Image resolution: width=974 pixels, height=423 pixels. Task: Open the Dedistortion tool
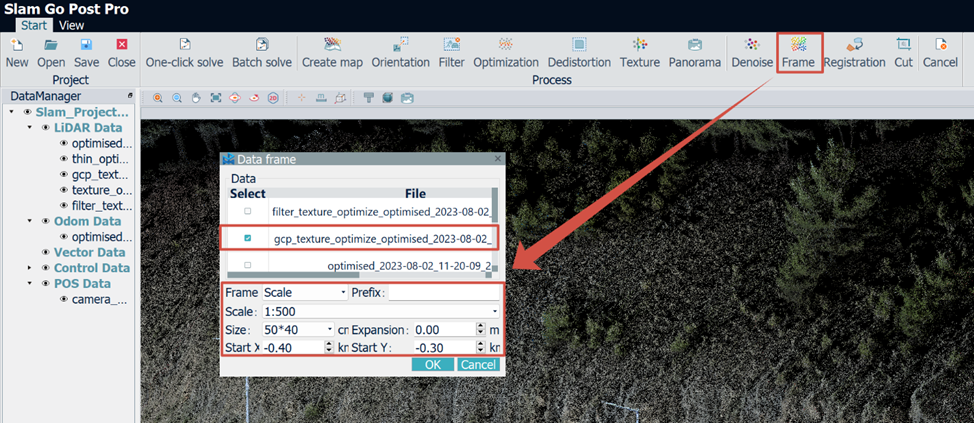coord(579,53)
